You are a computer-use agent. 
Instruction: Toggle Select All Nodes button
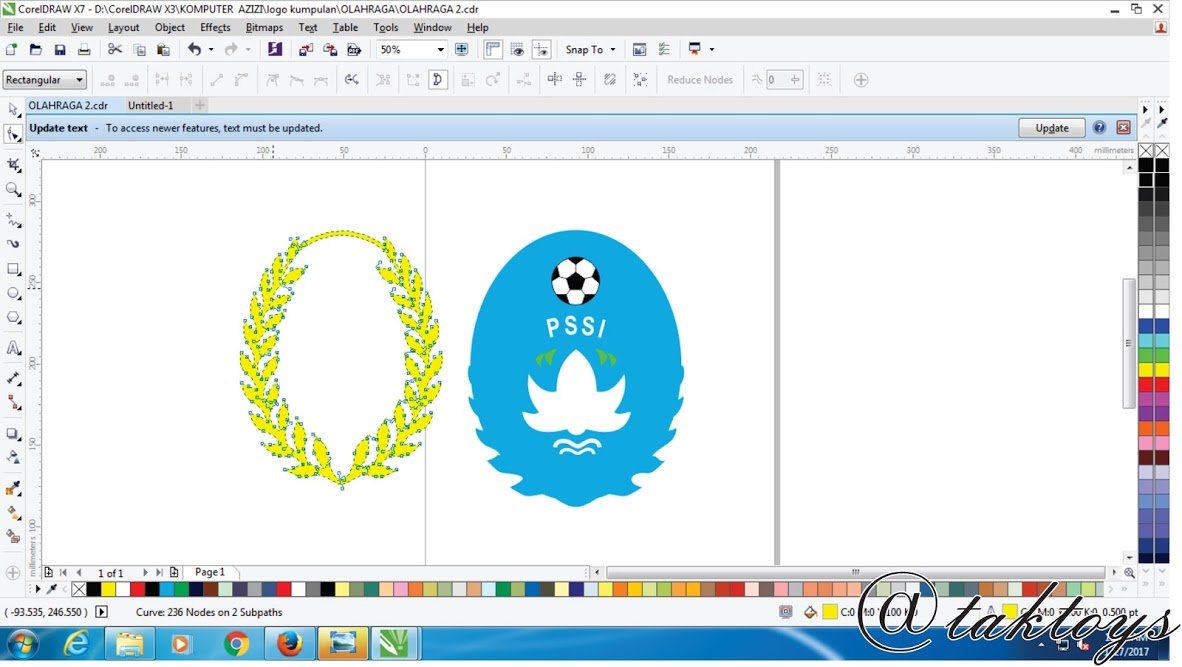640,80
